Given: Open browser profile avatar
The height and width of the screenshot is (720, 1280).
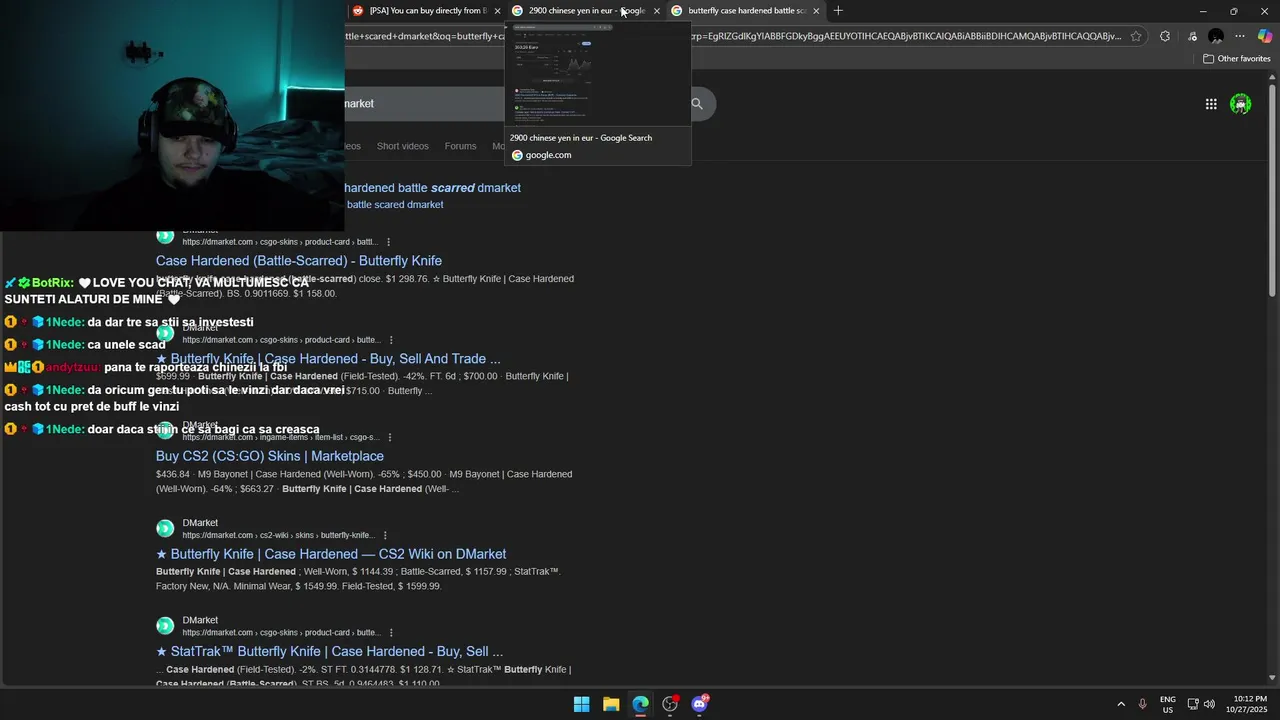Looking at the screenshot, I should tap(1216, 36).
